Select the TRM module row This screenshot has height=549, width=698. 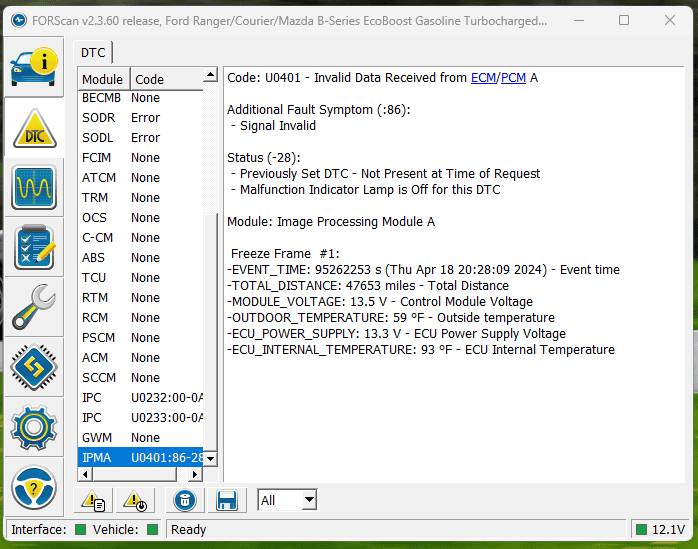coord(140,198)
